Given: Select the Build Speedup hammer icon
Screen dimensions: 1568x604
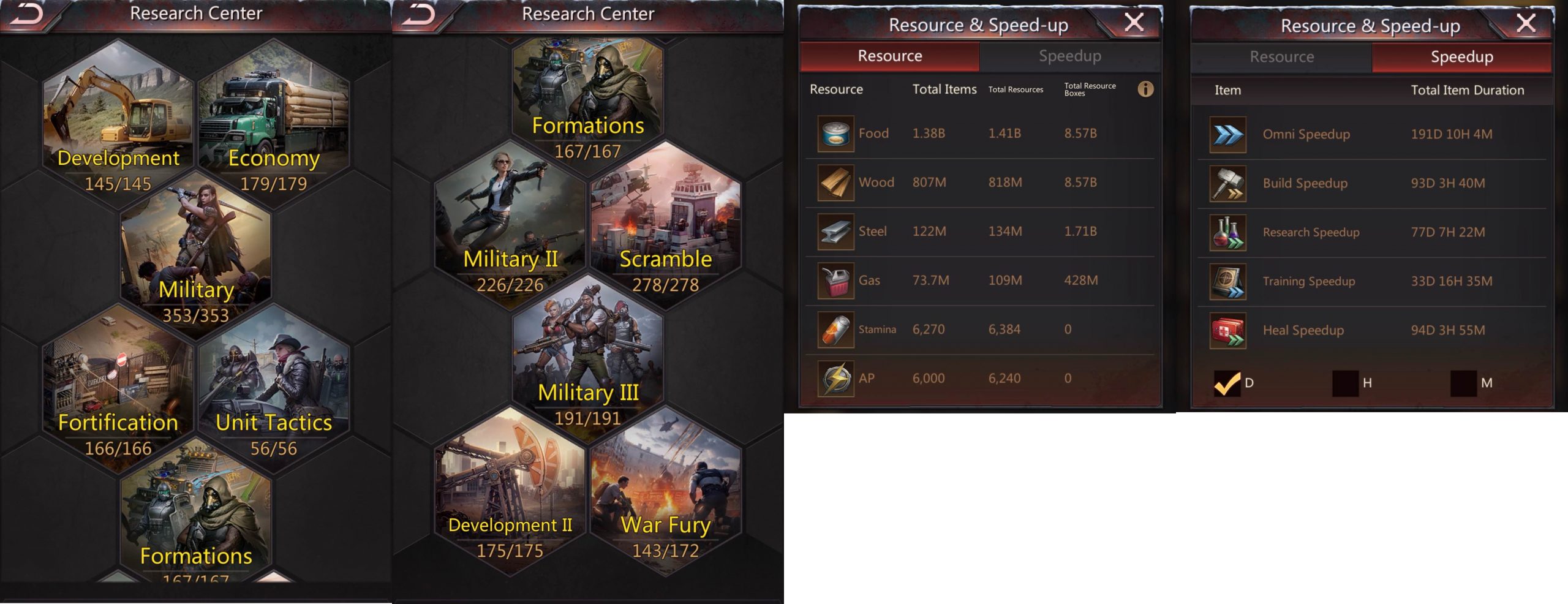Looking at the screenshot, I should click(1227, 184).
